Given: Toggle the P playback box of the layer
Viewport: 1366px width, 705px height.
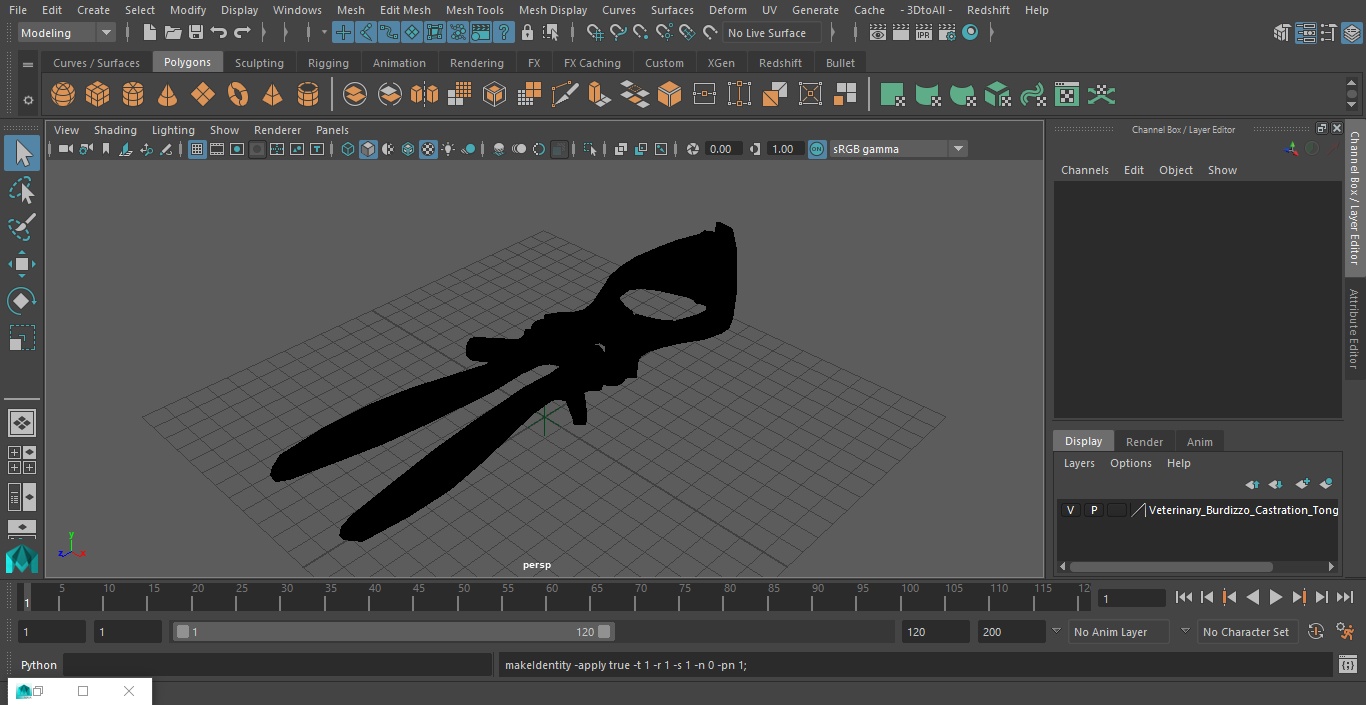Looking at the screenshot, I should pyautogui.click(x=1093, y=510).
